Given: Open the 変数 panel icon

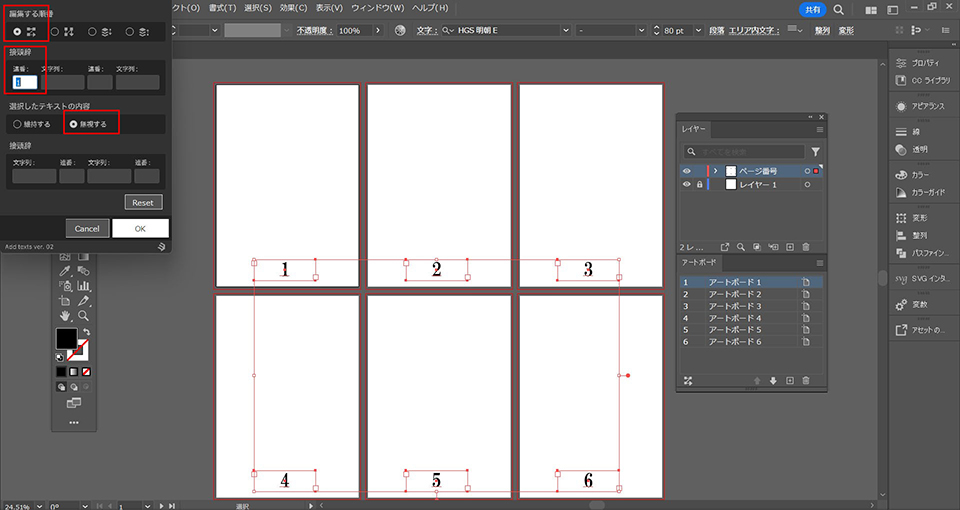Looking at the screenshot, I should click(901, 304).
